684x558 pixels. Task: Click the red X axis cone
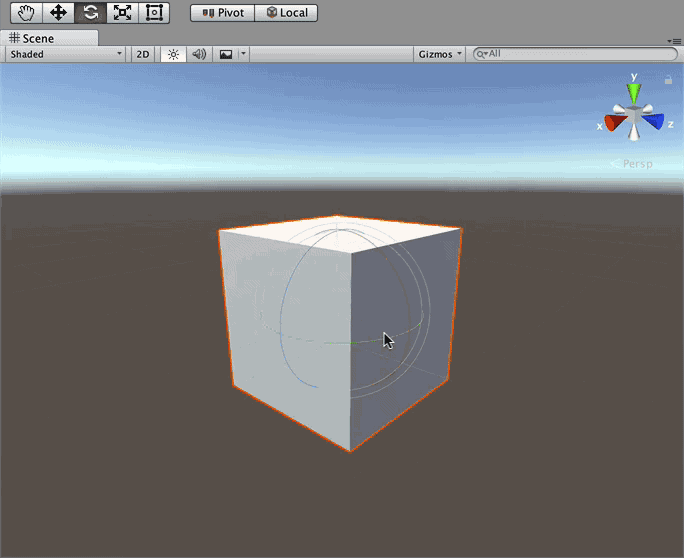[615, 122]
